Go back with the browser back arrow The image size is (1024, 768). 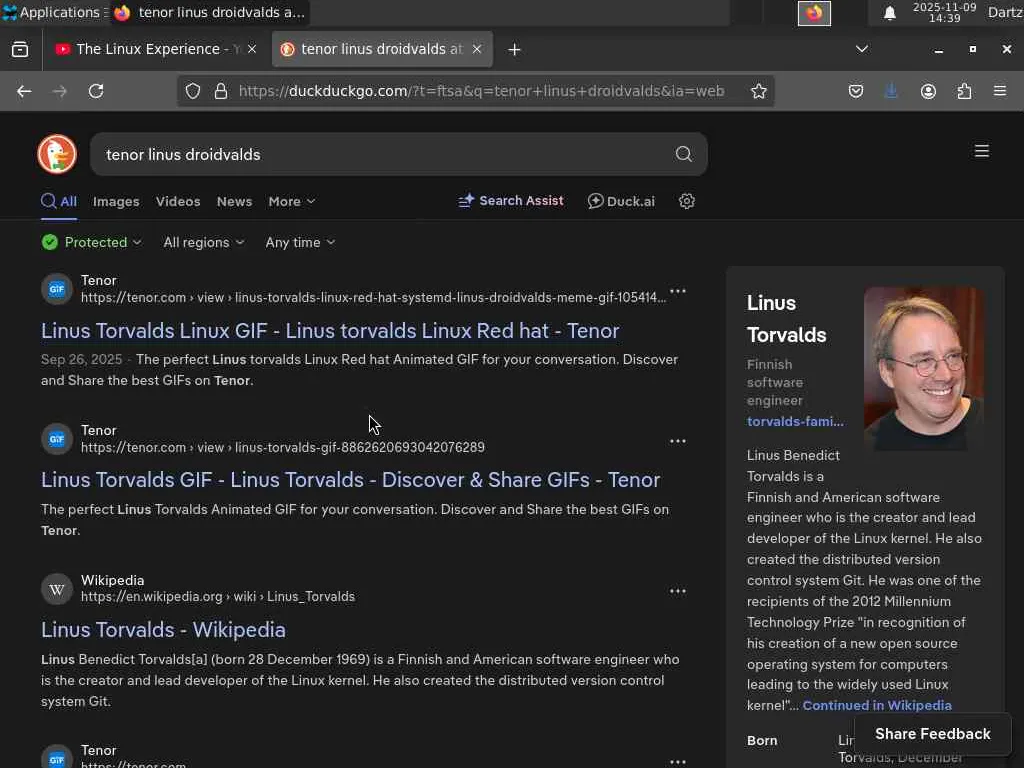pyautogui.click(x=24, y=91)
